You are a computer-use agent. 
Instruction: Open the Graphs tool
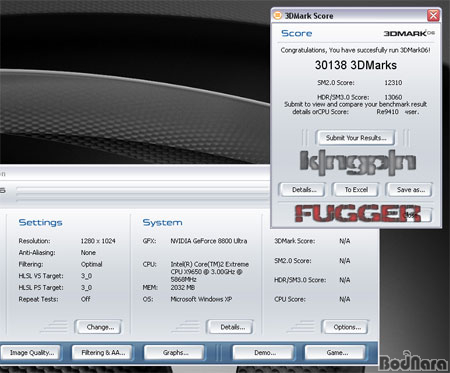point(175,353)
